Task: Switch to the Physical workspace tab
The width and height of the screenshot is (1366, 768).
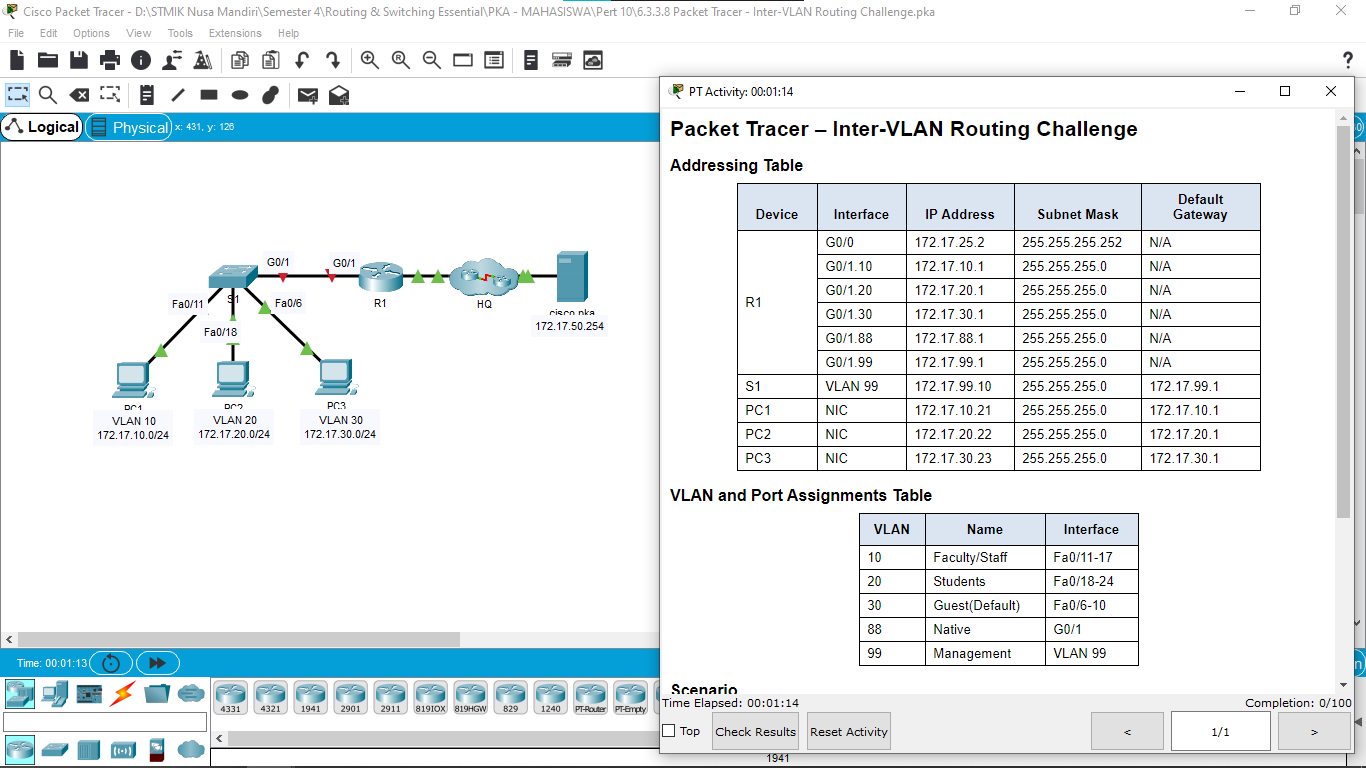Action: coord(129,127)
